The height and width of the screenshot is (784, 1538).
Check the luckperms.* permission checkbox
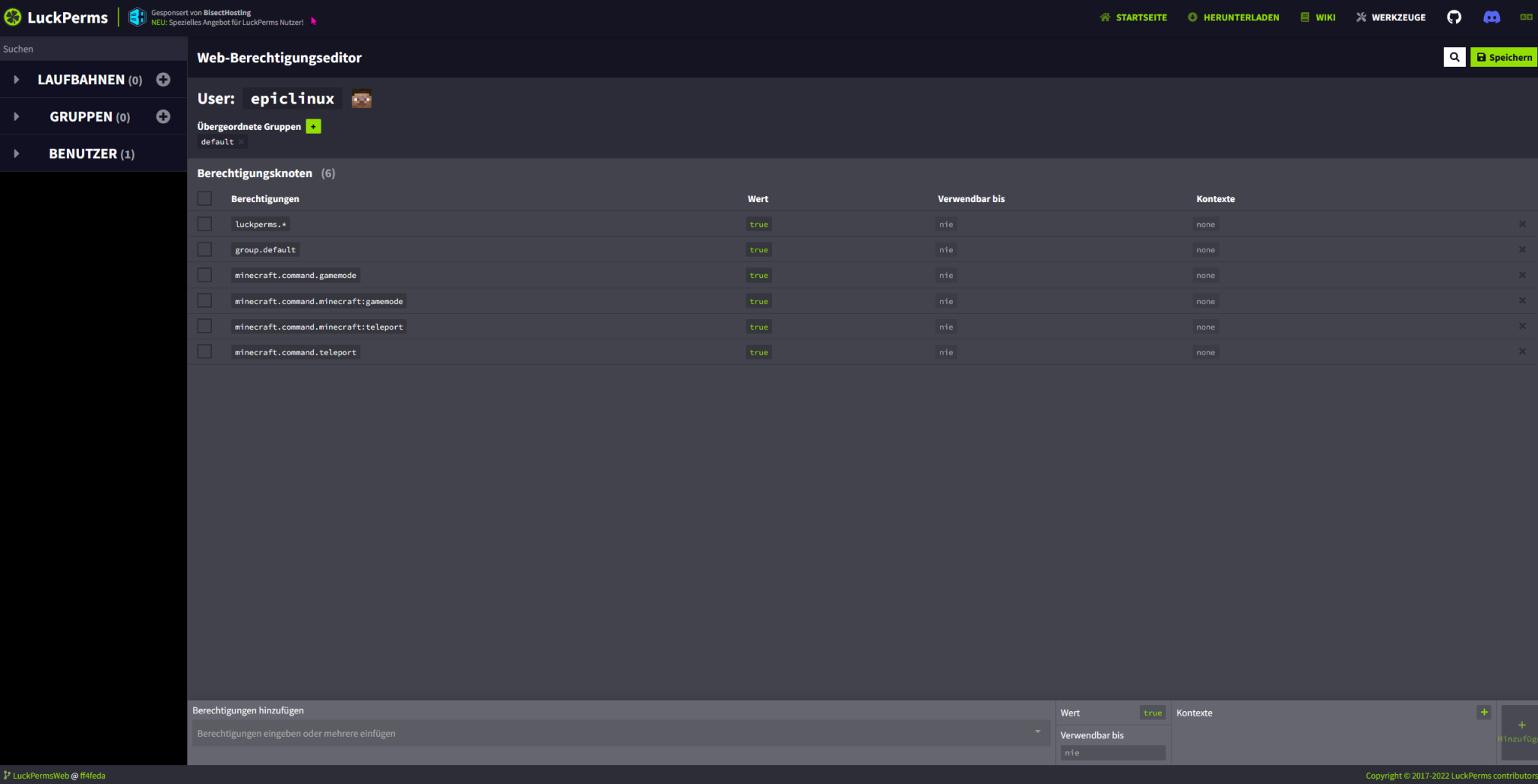[x=204, y=224]
